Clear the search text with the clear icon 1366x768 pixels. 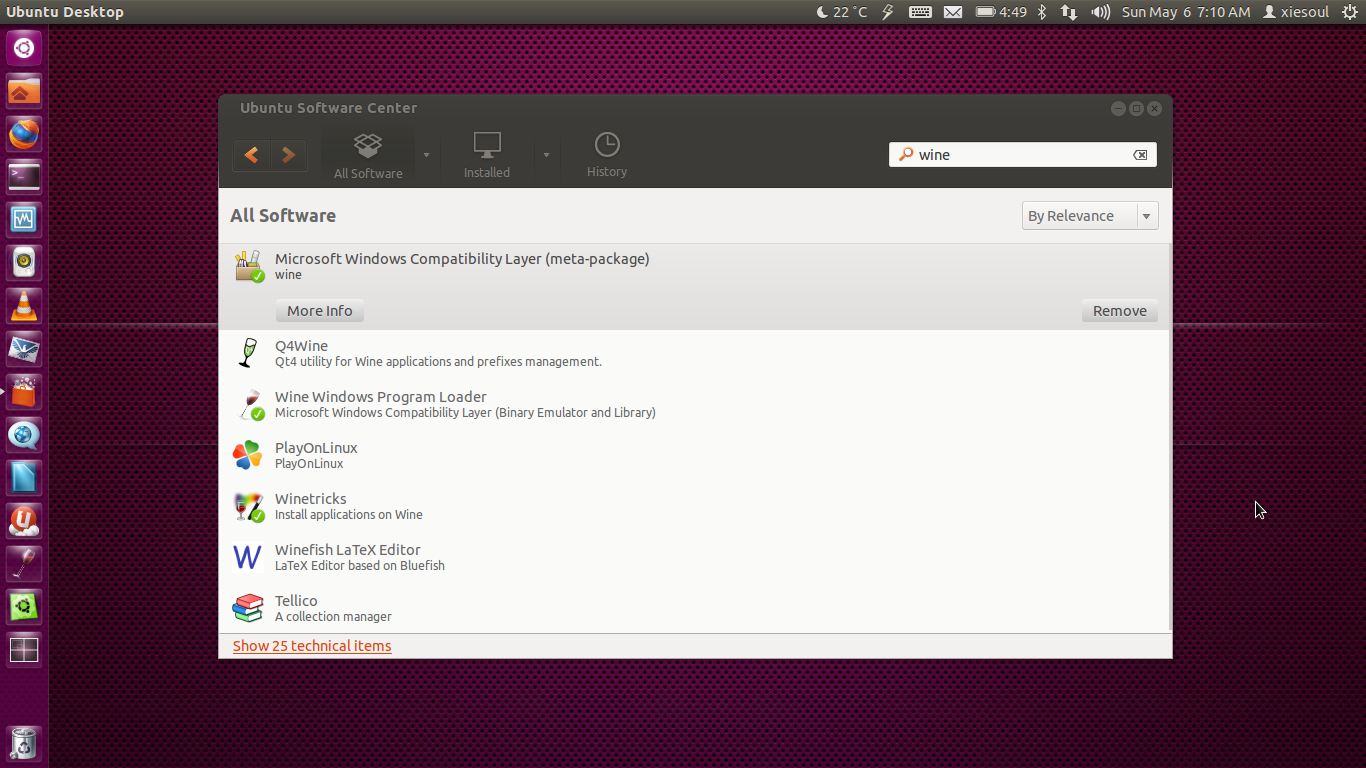tap(1140, 155)
